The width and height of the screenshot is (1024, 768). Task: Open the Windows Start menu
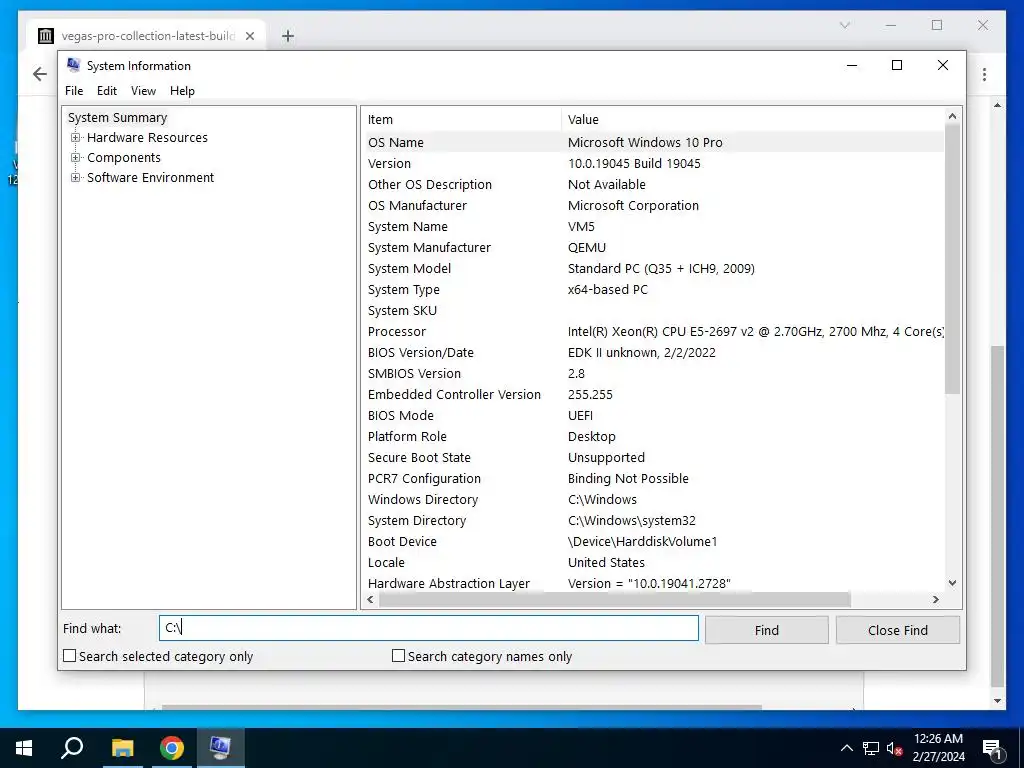[24, 748]
